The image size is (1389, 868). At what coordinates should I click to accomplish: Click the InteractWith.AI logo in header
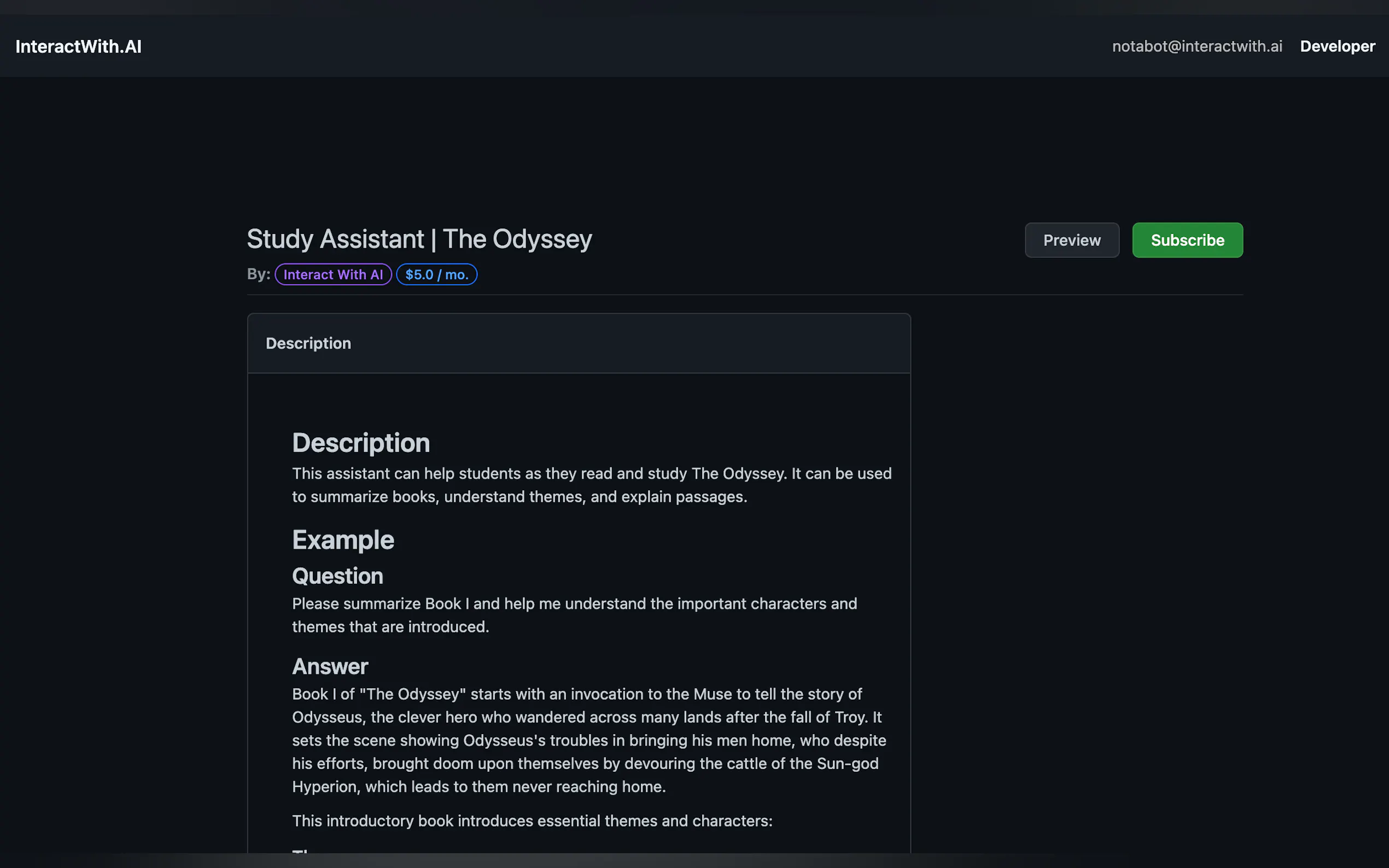tap(78, 46)
